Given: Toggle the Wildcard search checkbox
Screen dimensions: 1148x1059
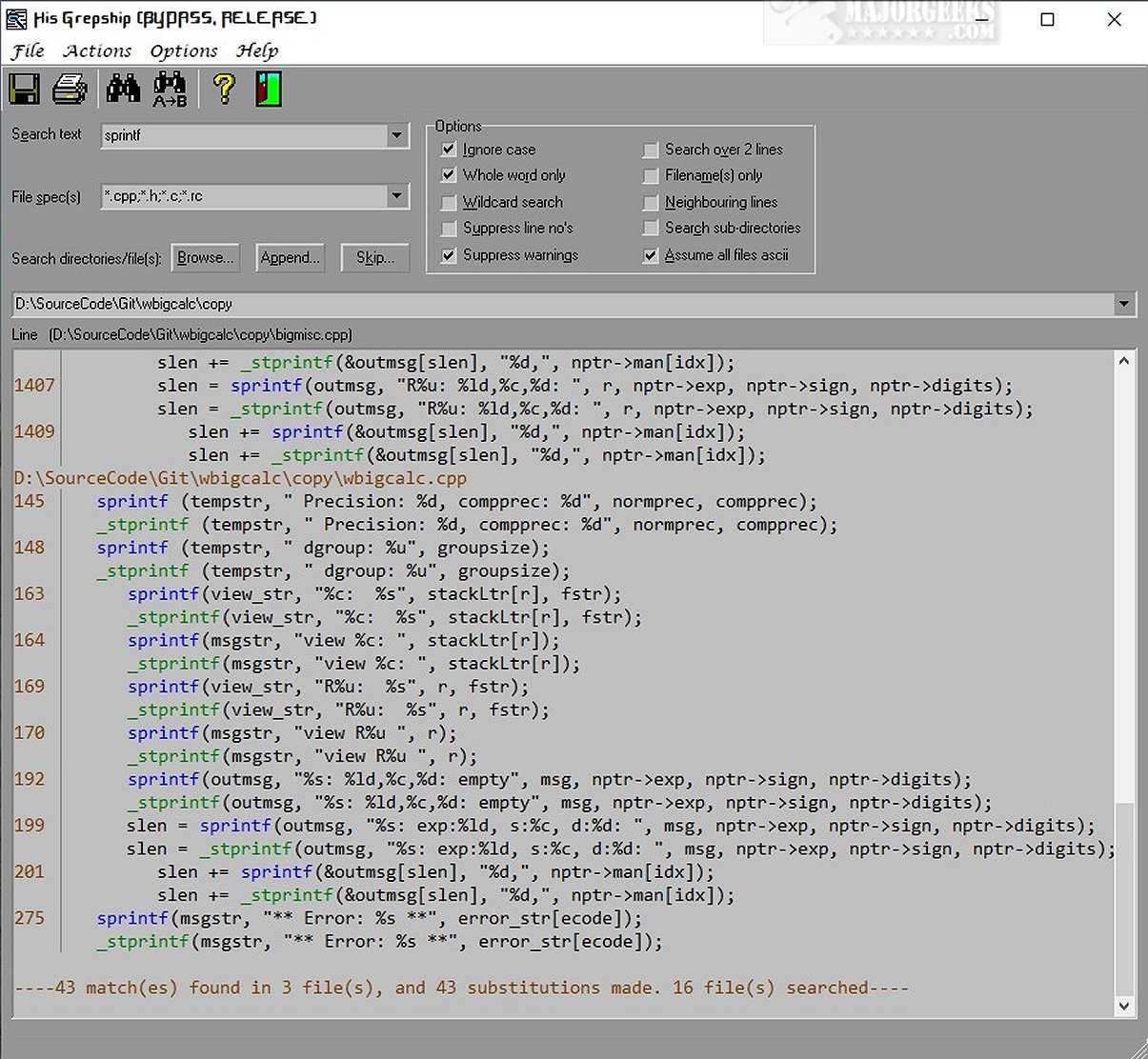Looking at the screenshot, I should point(449,203).
